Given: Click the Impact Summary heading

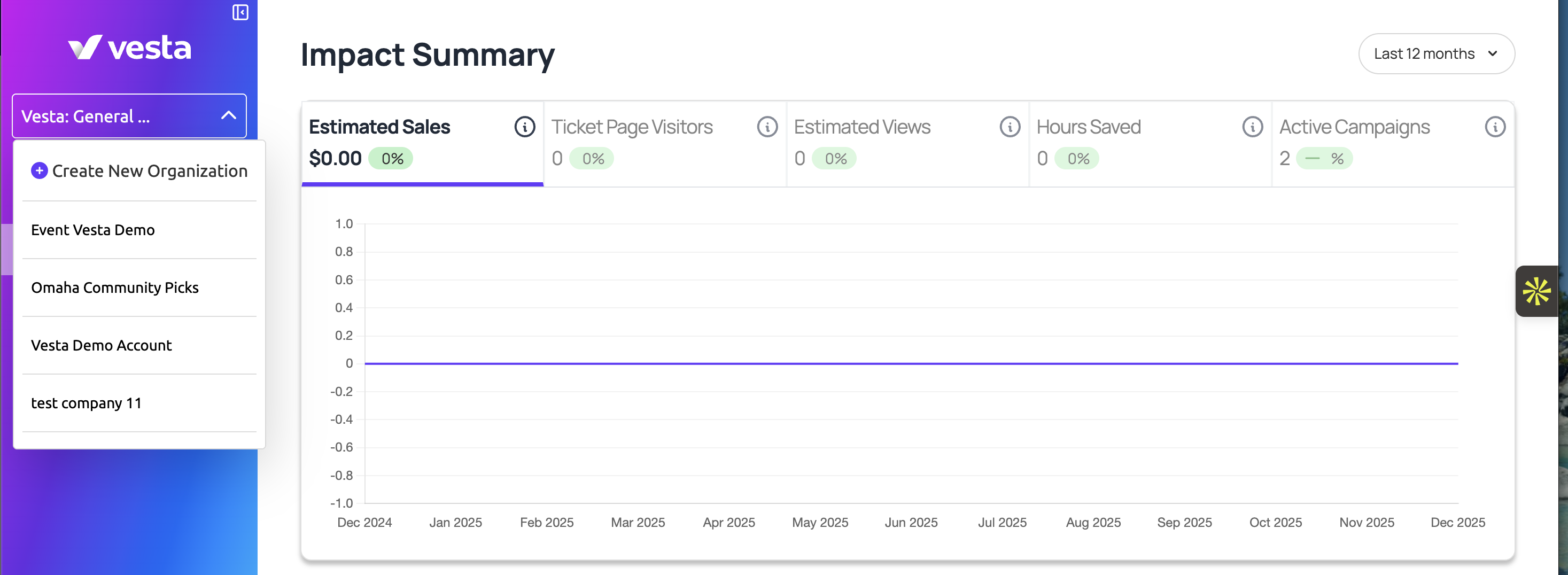Looking at the screenshot, I should [428, 55].
